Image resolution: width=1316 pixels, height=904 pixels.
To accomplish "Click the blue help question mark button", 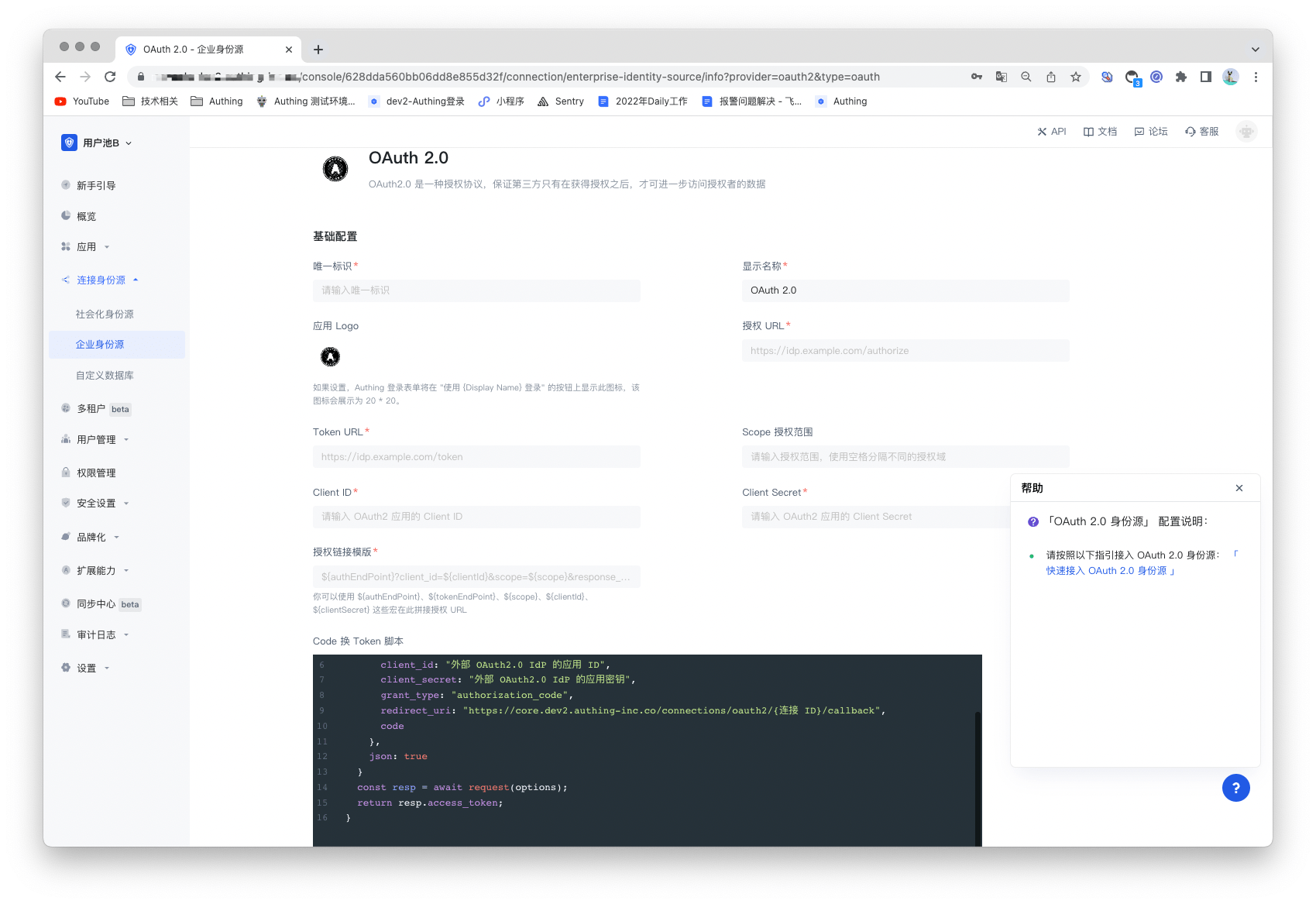I will pyautogui.click(x=1235, y=788).
